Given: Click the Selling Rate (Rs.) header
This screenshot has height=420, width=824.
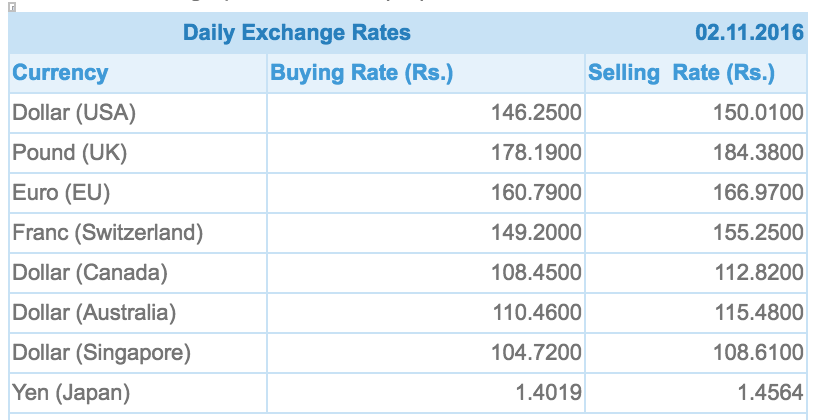Looking at the screenshot, I should click(x=681, y=73).
